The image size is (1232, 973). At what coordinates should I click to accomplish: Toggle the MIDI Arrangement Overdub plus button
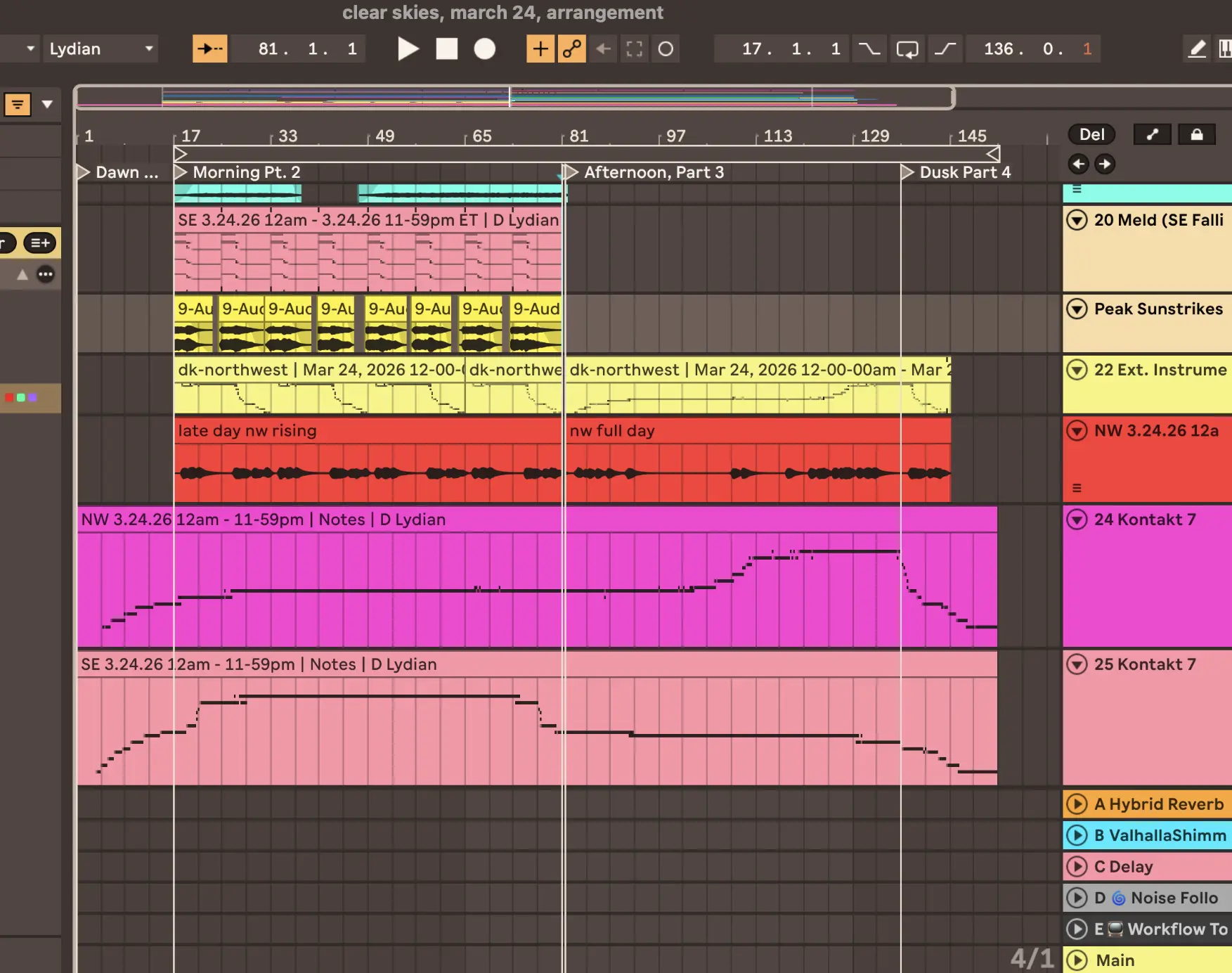tap(540, 49)
